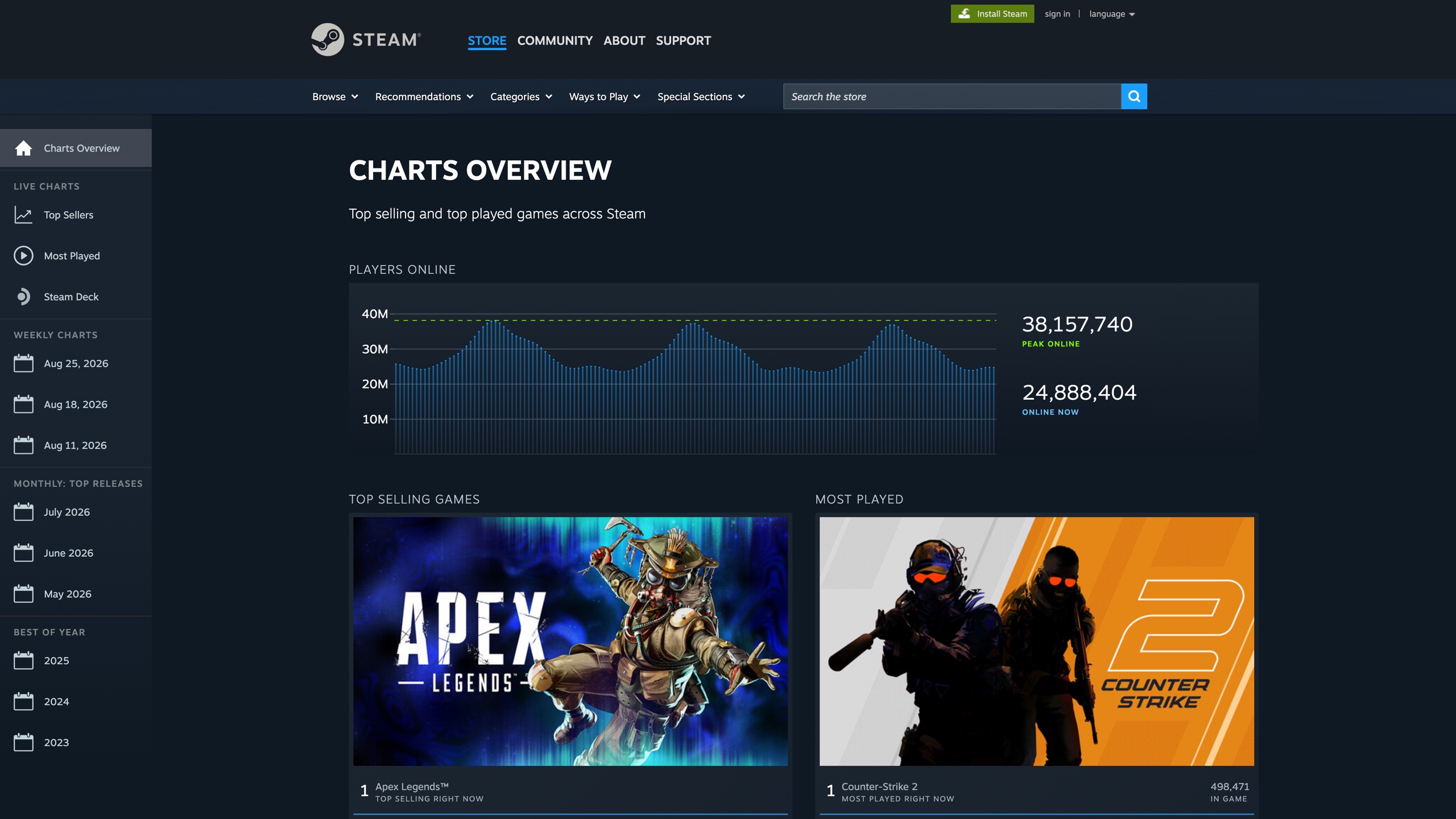Click the 24,888,404 online now value
Screen dimensions: 1456x819
tap(1079, 392)
